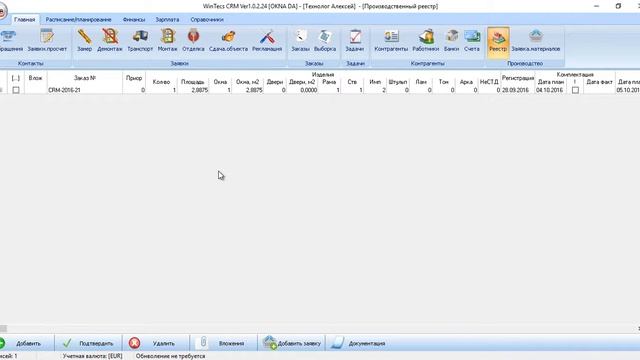Click the Влож column header
Screen dimensions: 640x360
36,78
